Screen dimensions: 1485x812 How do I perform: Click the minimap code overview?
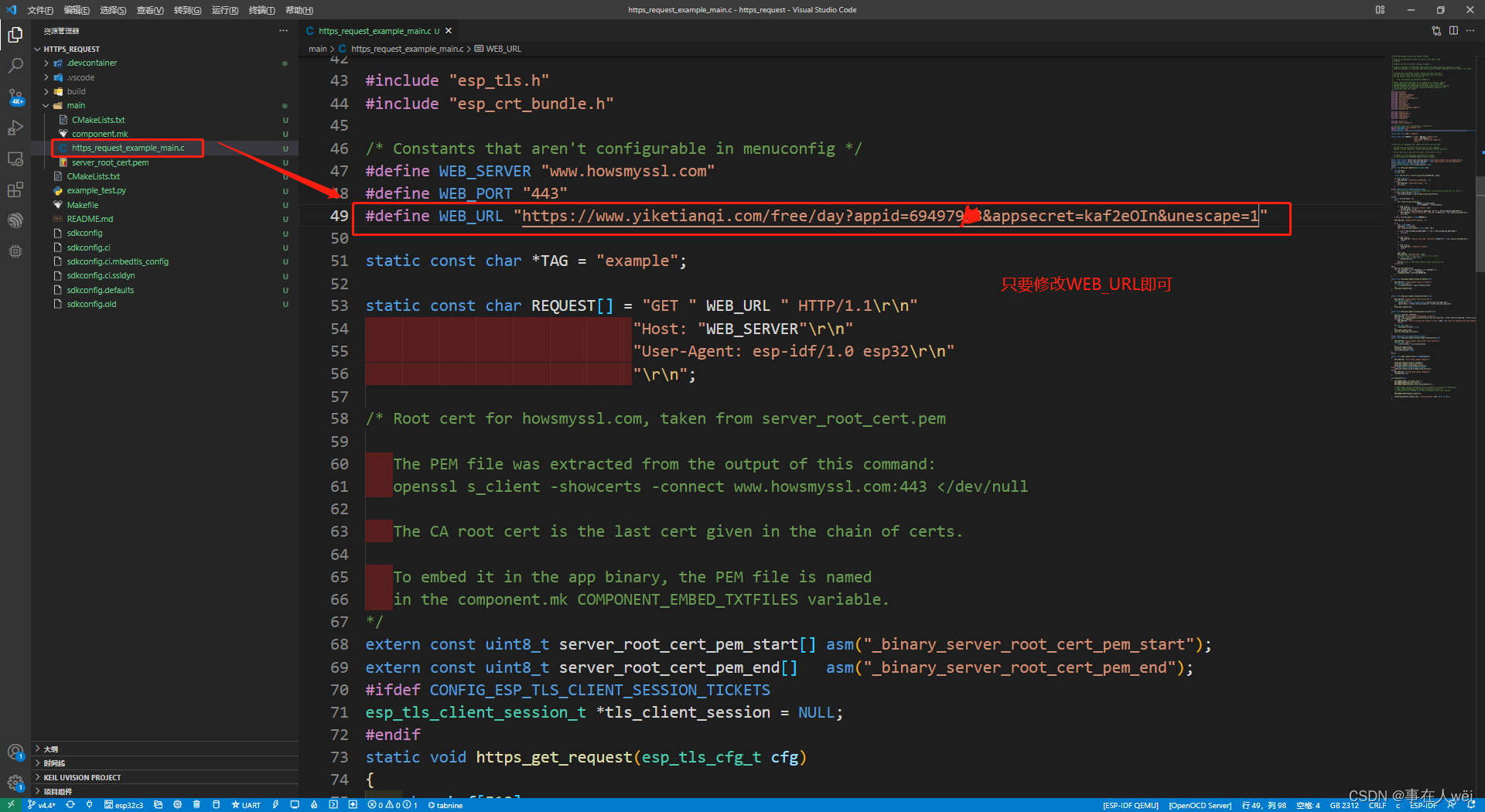tap(1432, 227)
